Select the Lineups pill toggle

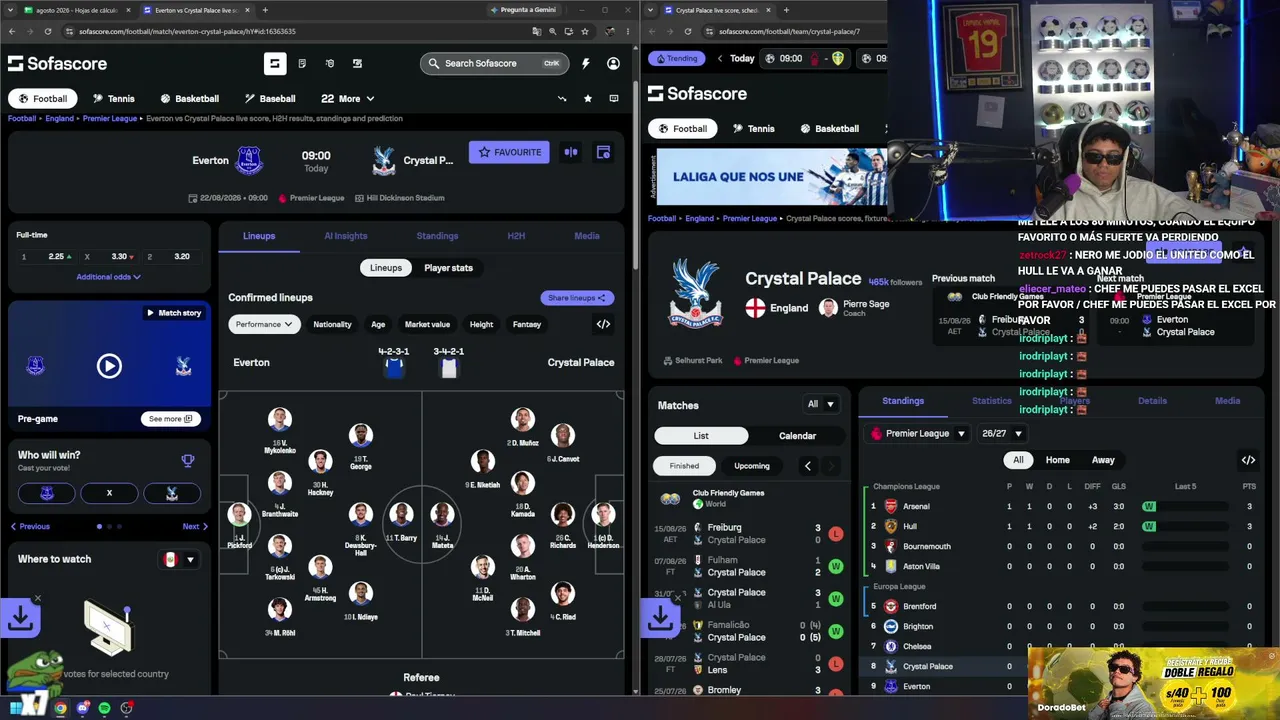click(386, 268)
